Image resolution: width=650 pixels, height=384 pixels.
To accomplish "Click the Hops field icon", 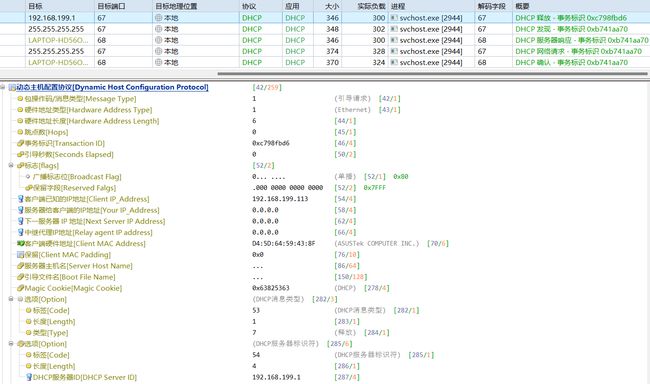I will [x=20, y=132].
